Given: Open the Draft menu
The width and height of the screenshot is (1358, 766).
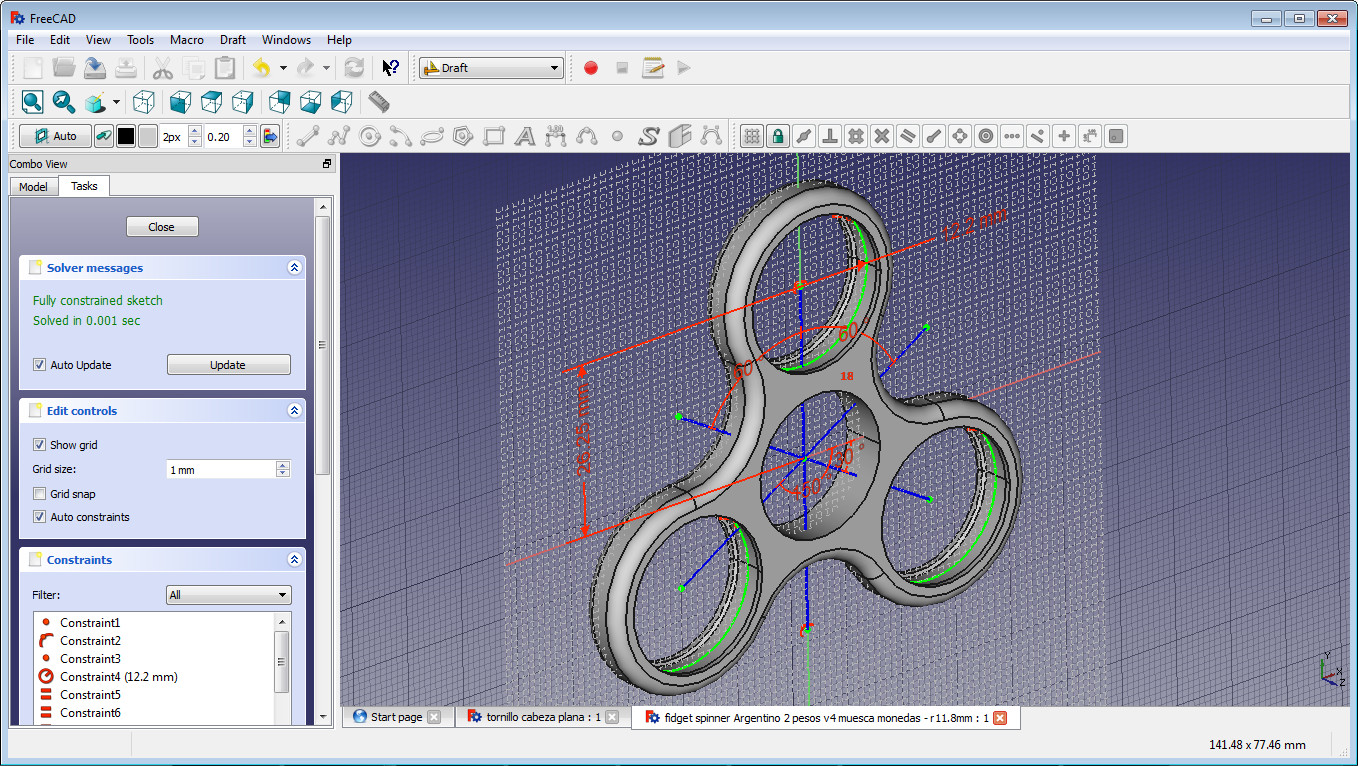Looking at the screenshot, I should coord(233,40).
